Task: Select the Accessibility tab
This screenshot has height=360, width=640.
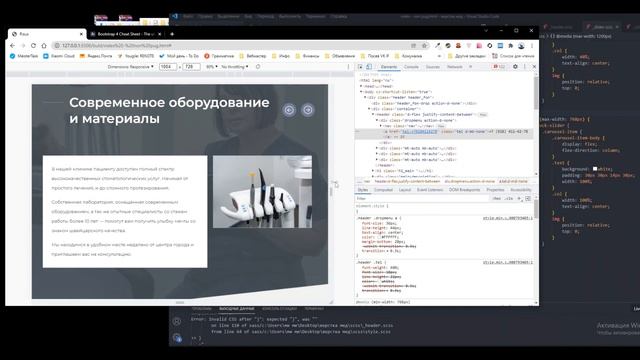Action: point(521,190)
